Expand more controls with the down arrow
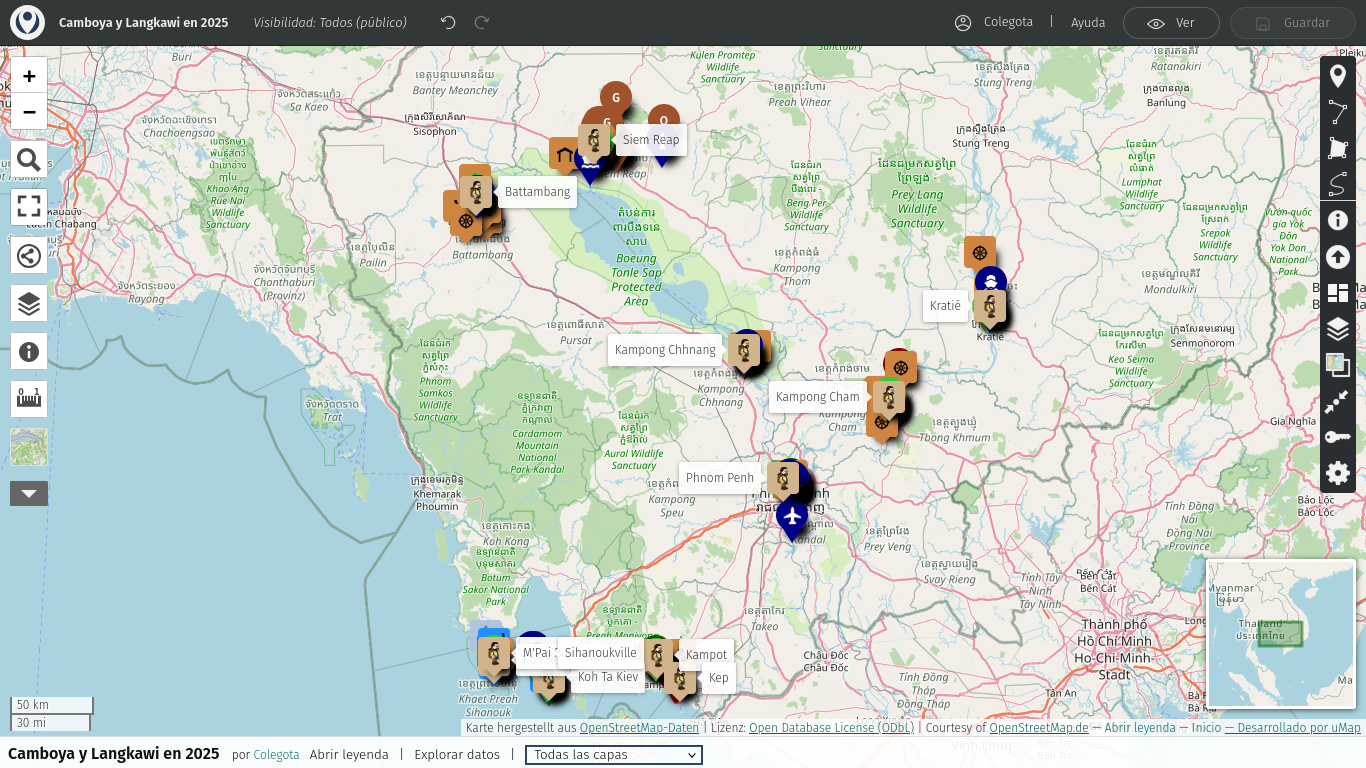Image resolution: width=1366 pixels, height=768 pixels. (x=29, y=493)
